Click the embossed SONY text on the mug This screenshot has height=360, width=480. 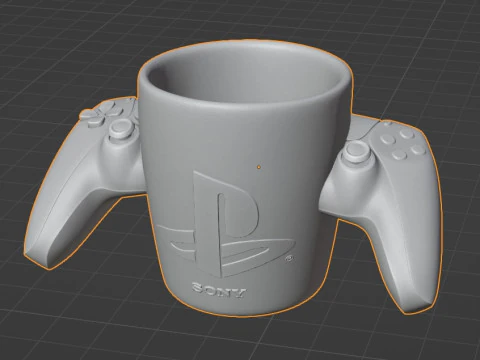(219, 290)
